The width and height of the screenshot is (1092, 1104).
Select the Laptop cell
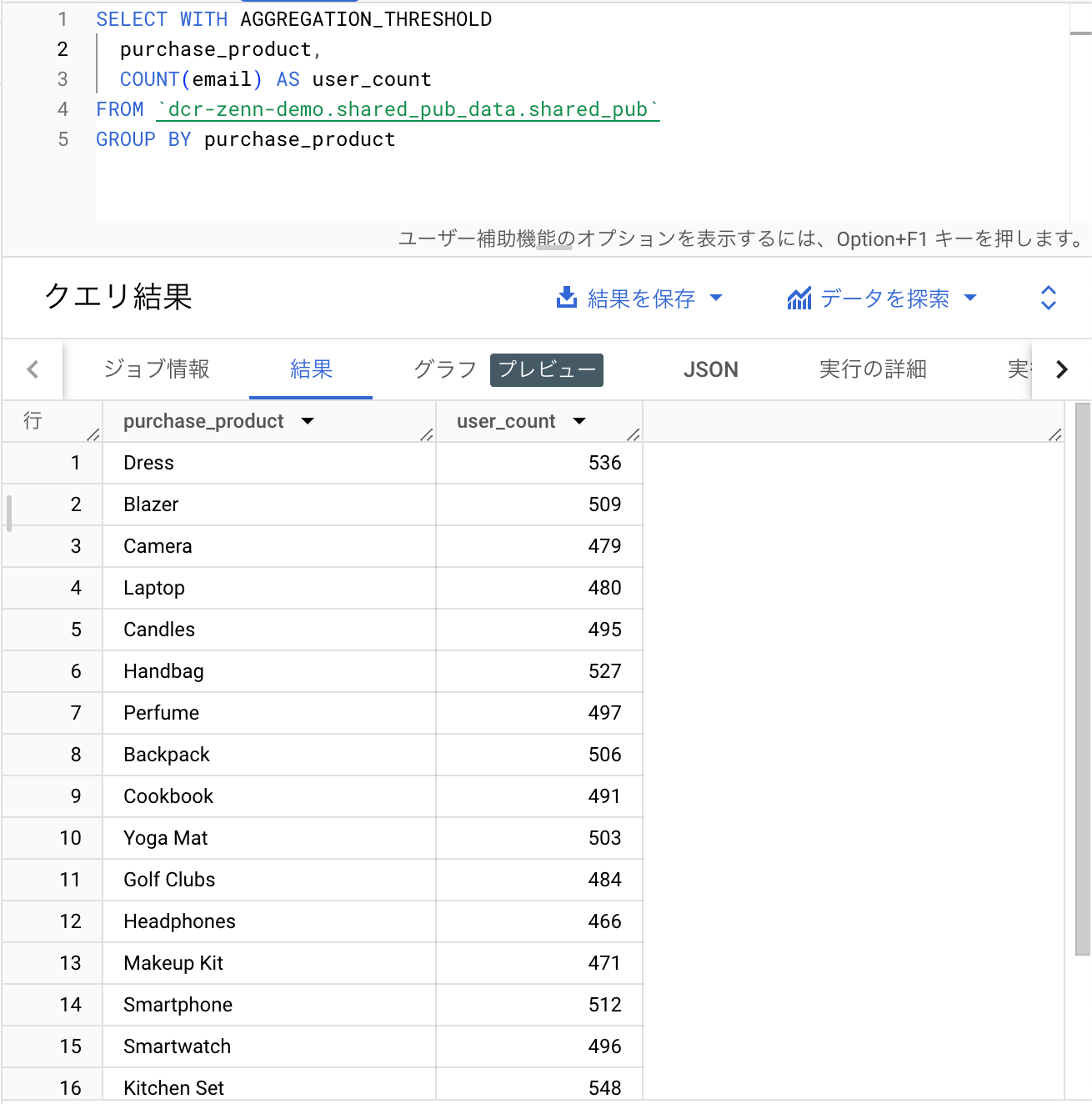[x=269, y=588]
